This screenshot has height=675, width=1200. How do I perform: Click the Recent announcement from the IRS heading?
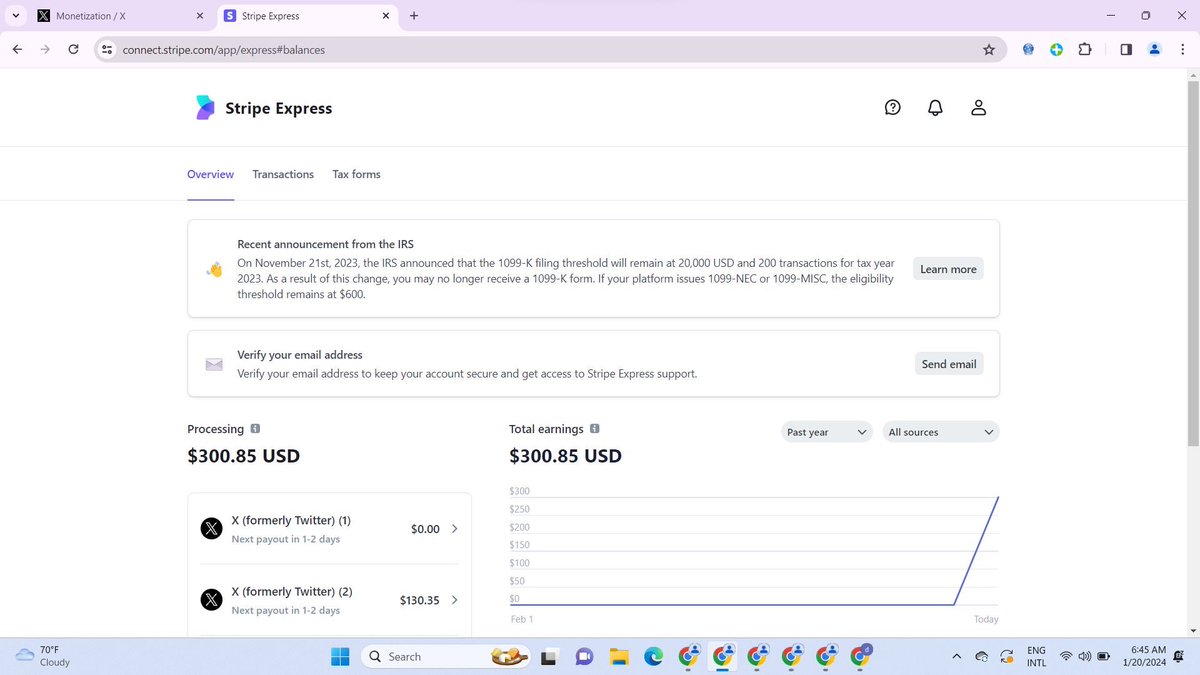click(325, 244)
